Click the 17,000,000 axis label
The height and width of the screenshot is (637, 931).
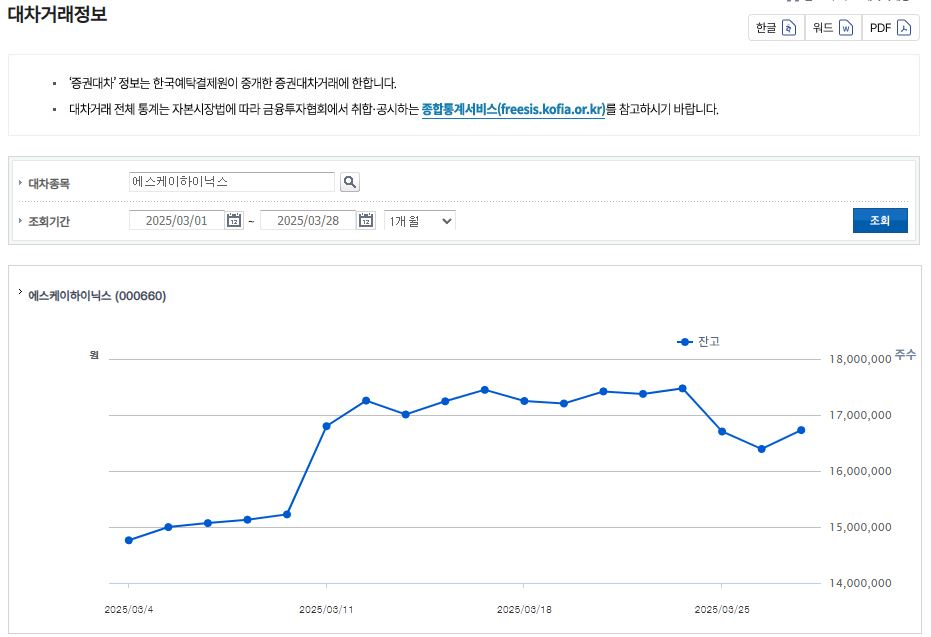click(x=860, y=415)
